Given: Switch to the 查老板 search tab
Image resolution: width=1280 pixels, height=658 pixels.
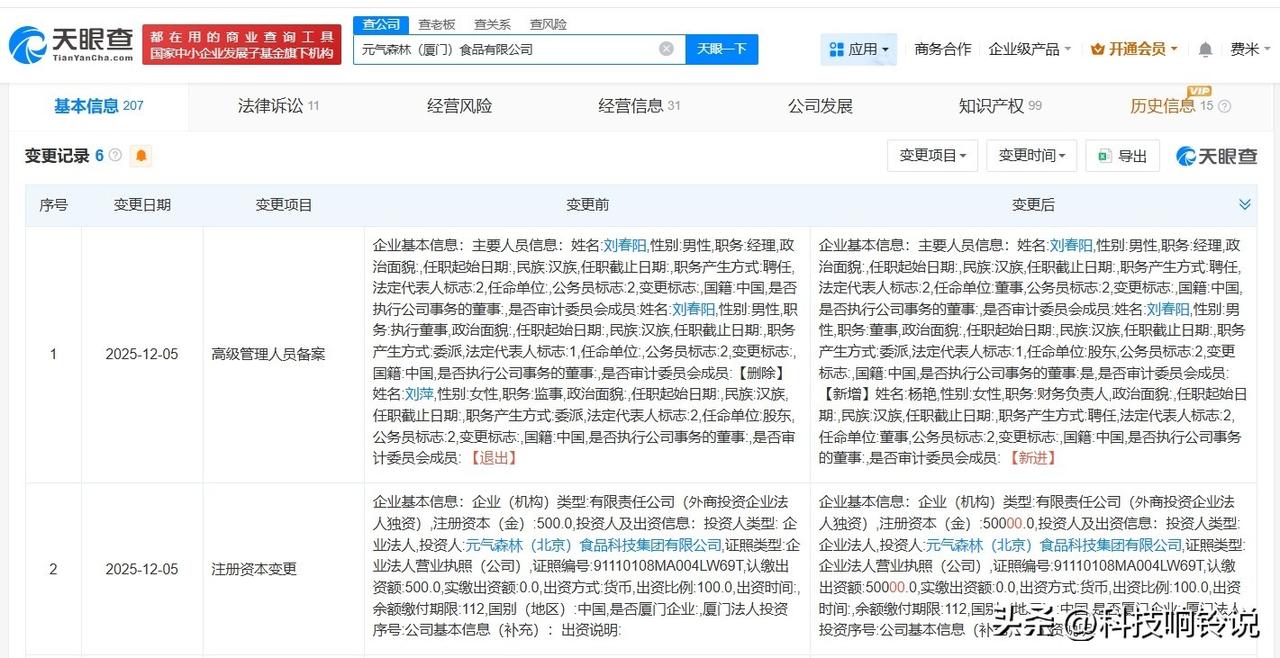Looking at the screenshot, I should [x=437, y=24].
